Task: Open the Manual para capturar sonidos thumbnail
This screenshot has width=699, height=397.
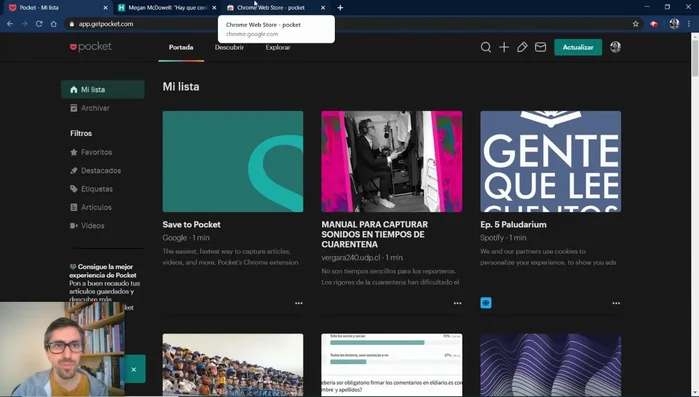Action: 391,161
